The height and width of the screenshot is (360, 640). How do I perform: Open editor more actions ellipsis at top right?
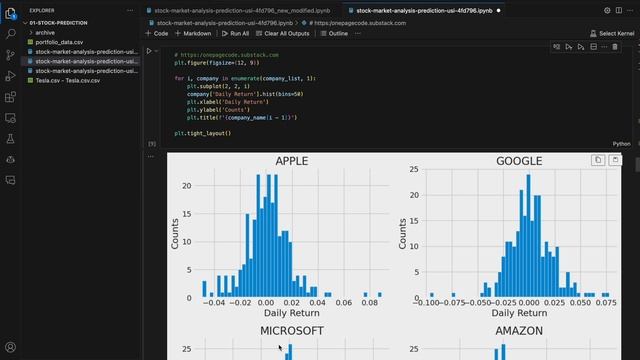[x=630, y=11]
